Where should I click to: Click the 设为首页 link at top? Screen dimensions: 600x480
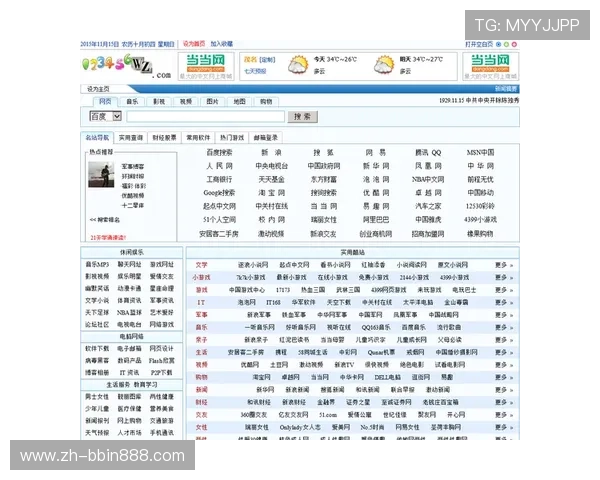[194, 44]
